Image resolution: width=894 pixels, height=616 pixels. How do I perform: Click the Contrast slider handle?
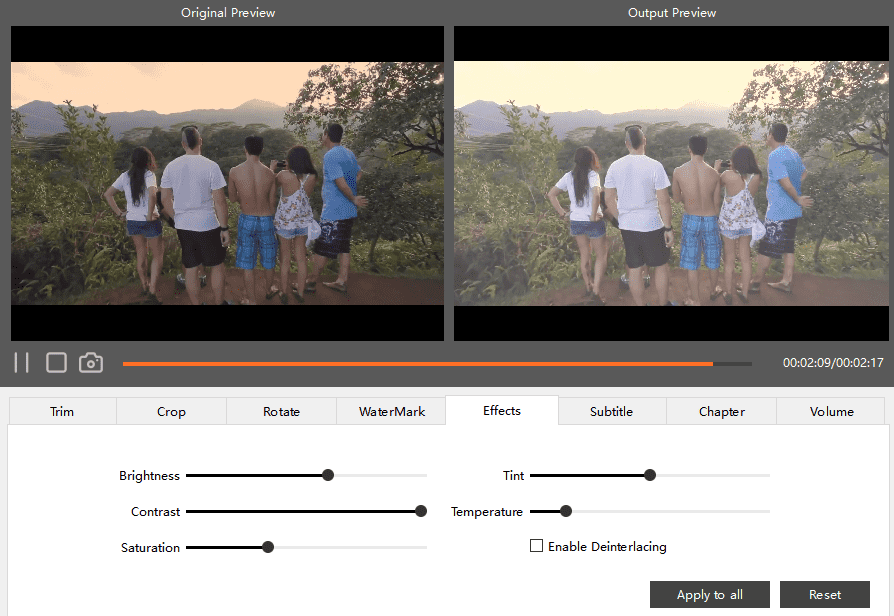(421, 511)
